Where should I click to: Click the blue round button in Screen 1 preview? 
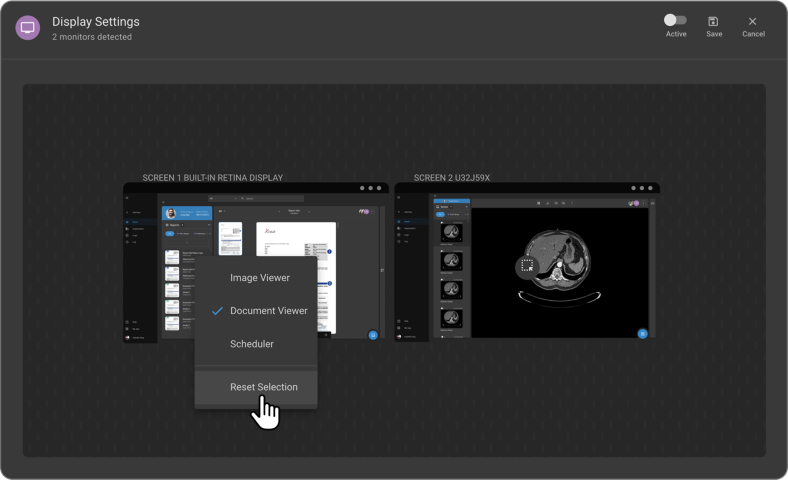[372, 336]
